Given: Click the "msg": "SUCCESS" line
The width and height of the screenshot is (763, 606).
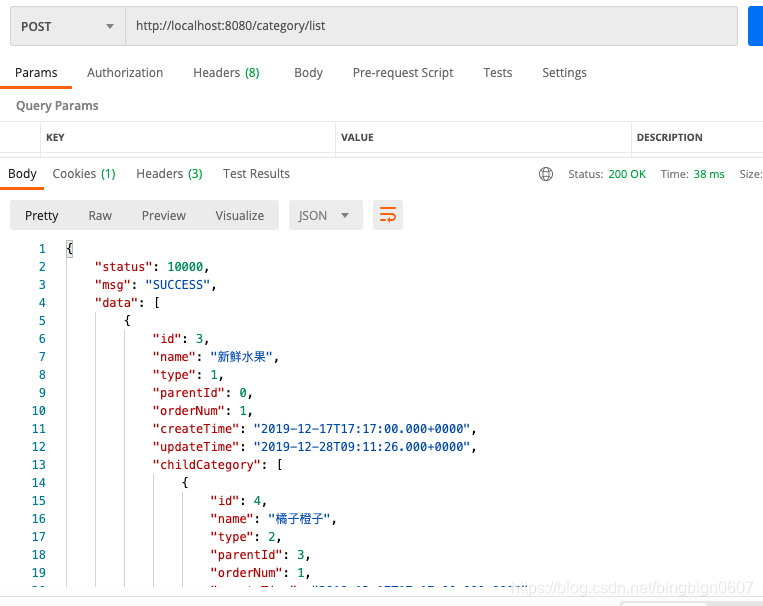Looking at the screenshot, I should click(155, 285).
